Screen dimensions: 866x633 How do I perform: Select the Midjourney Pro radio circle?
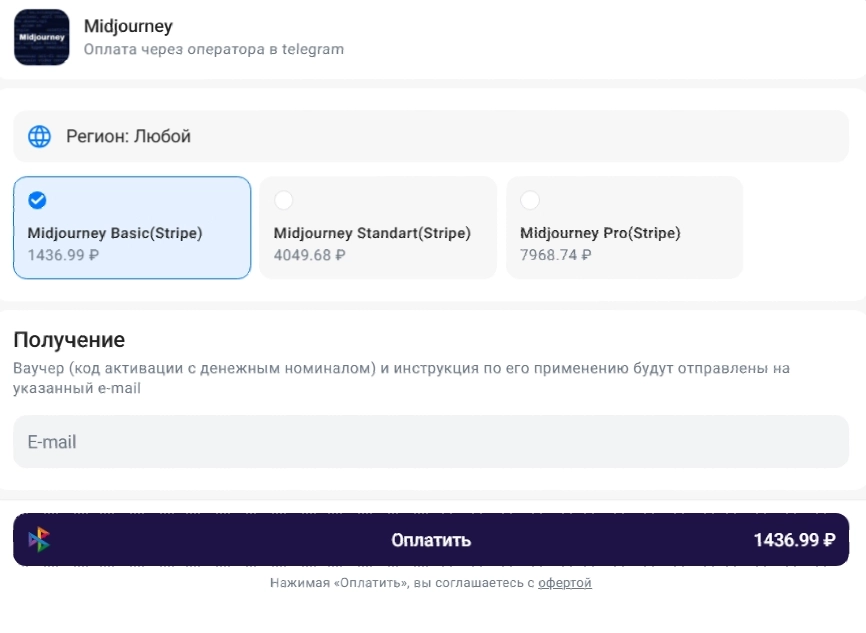530,200
